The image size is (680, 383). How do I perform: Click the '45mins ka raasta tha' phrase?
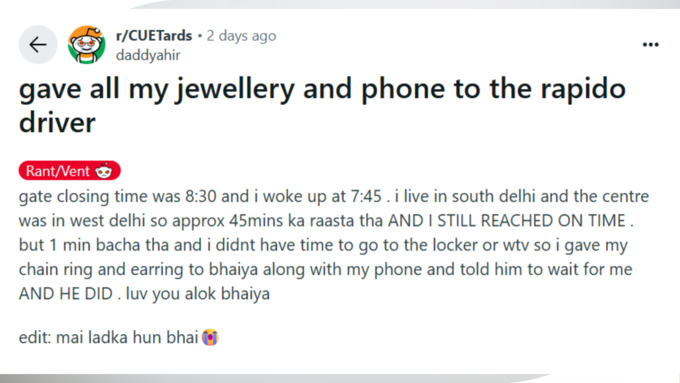click(x=306, y=221)
